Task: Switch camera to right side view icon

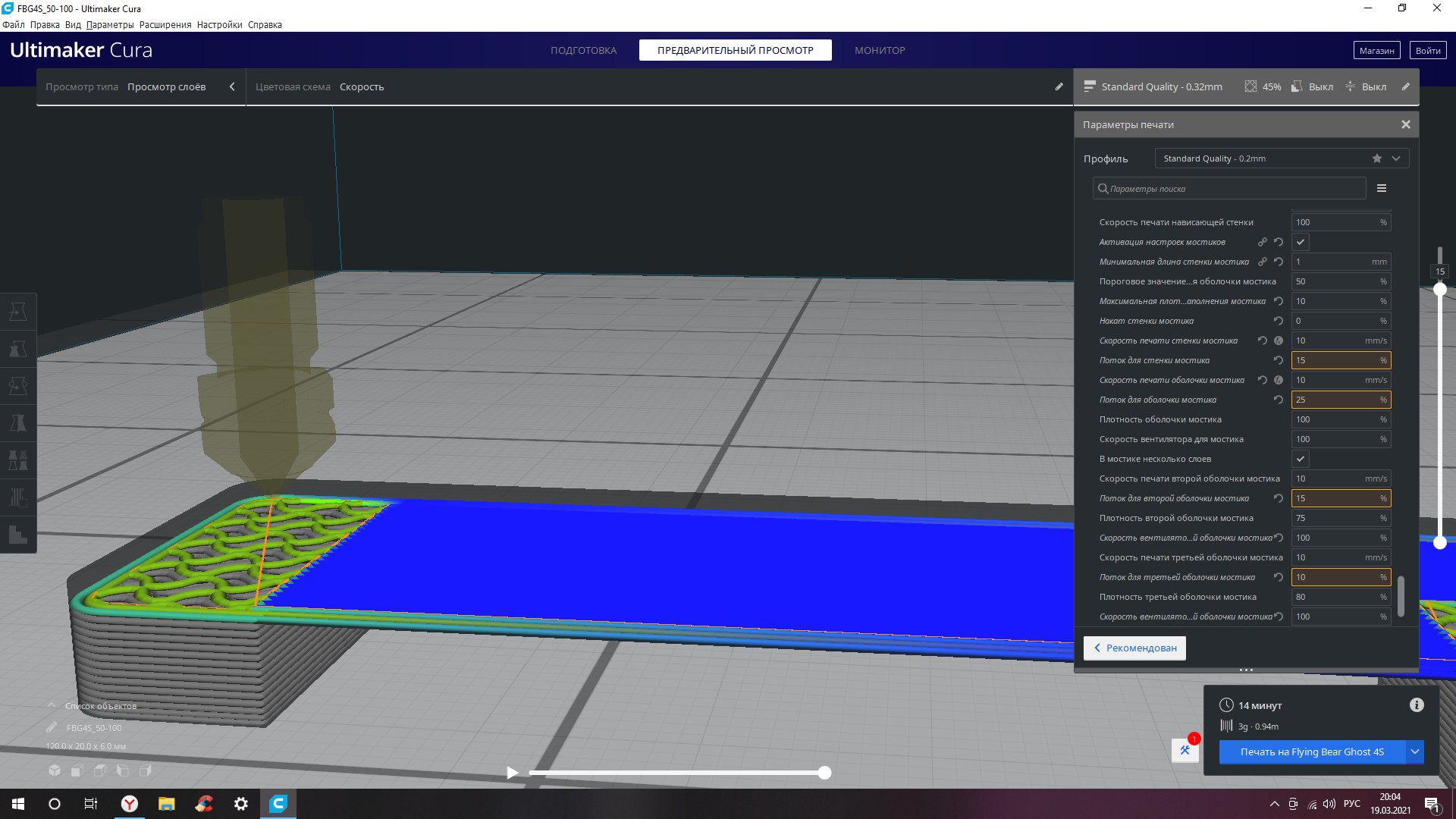Action: click(x=146, y=770)
